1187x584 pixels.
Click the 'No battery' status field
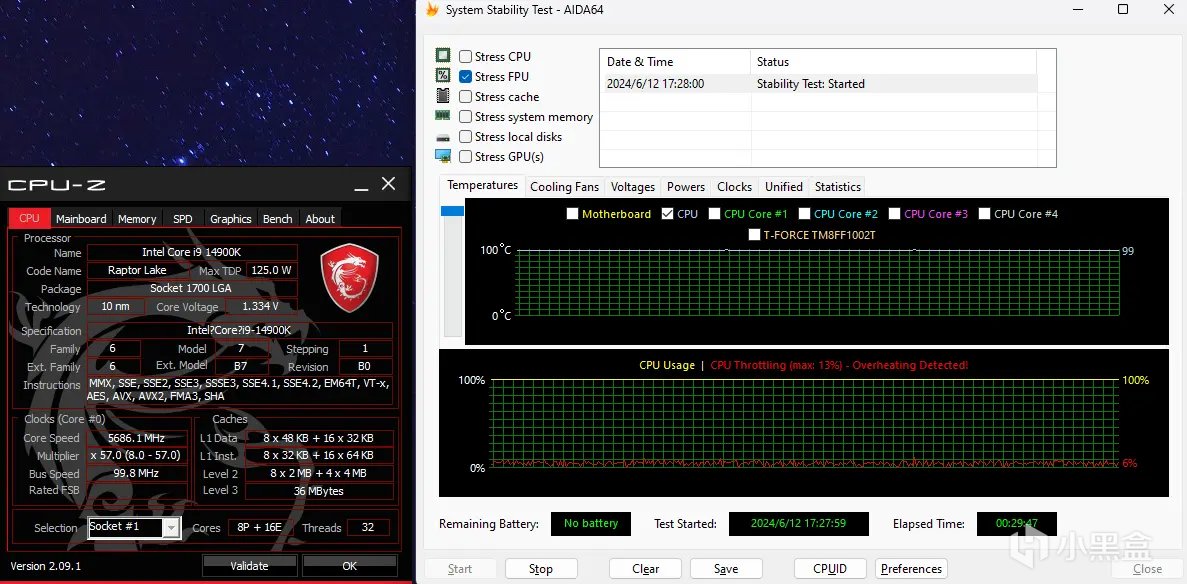click(x=590, y=523)
